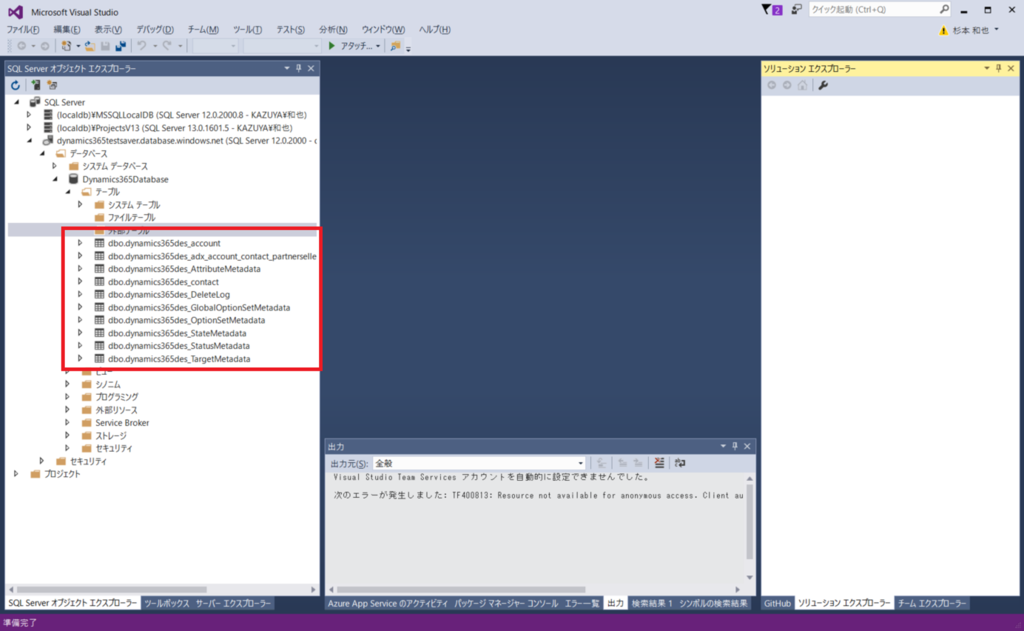Image resolution: width=1024 pixels, height=631 pixels.
Task: Open the 編集(E) menu
Action: (x=67, y=30)
